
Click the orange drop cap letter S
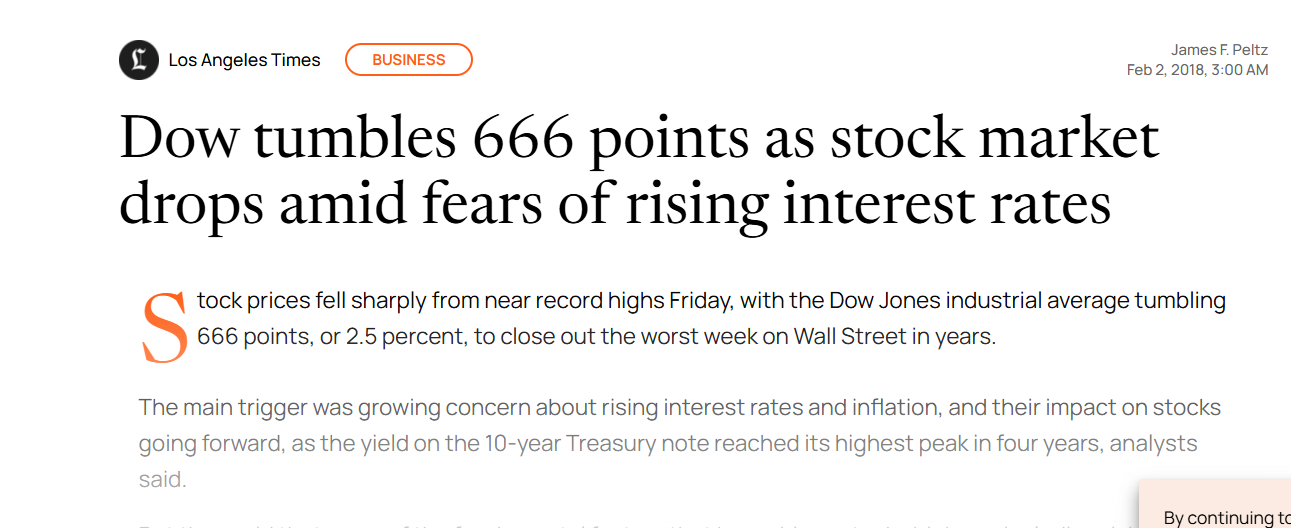click(165, 327)
